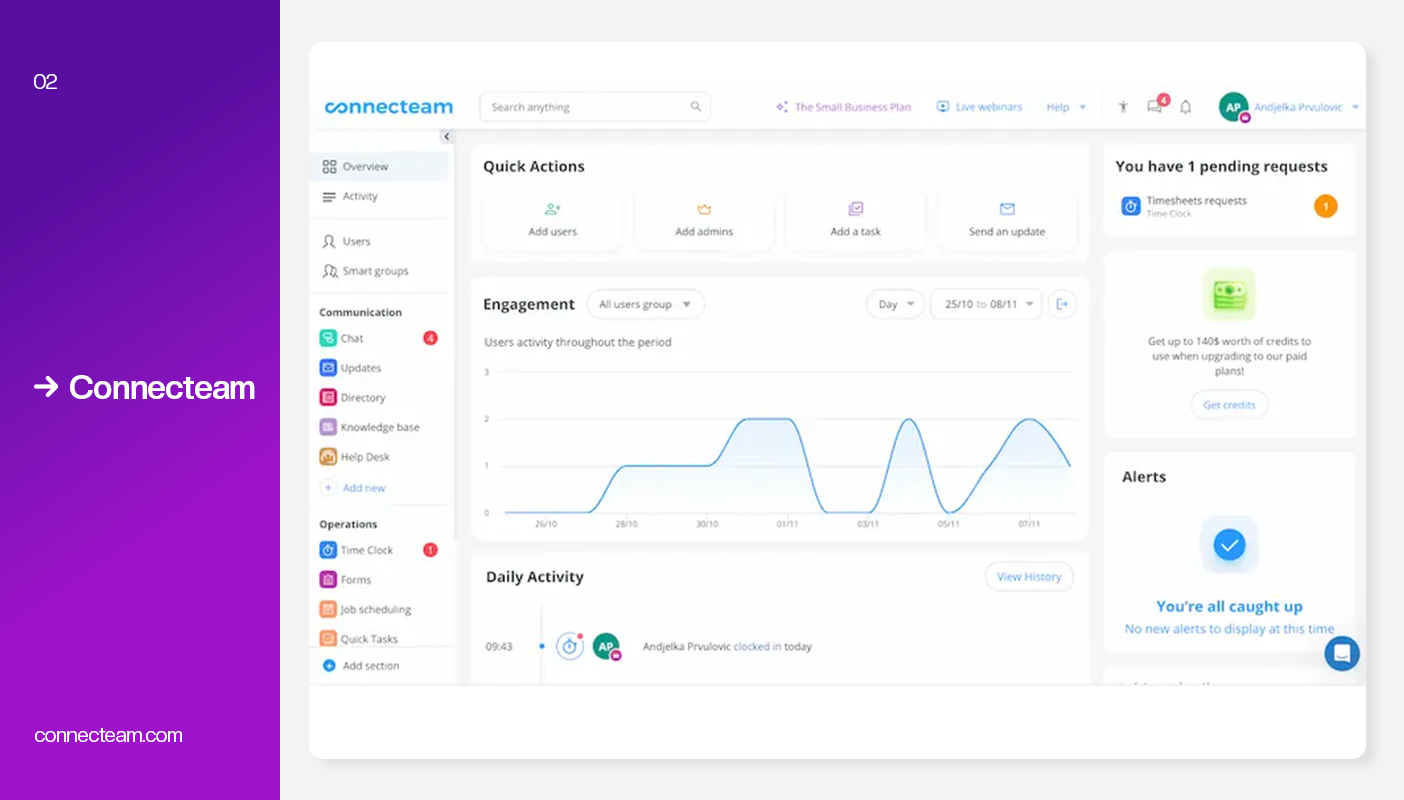Click the Get credits button

(1229, 405)
